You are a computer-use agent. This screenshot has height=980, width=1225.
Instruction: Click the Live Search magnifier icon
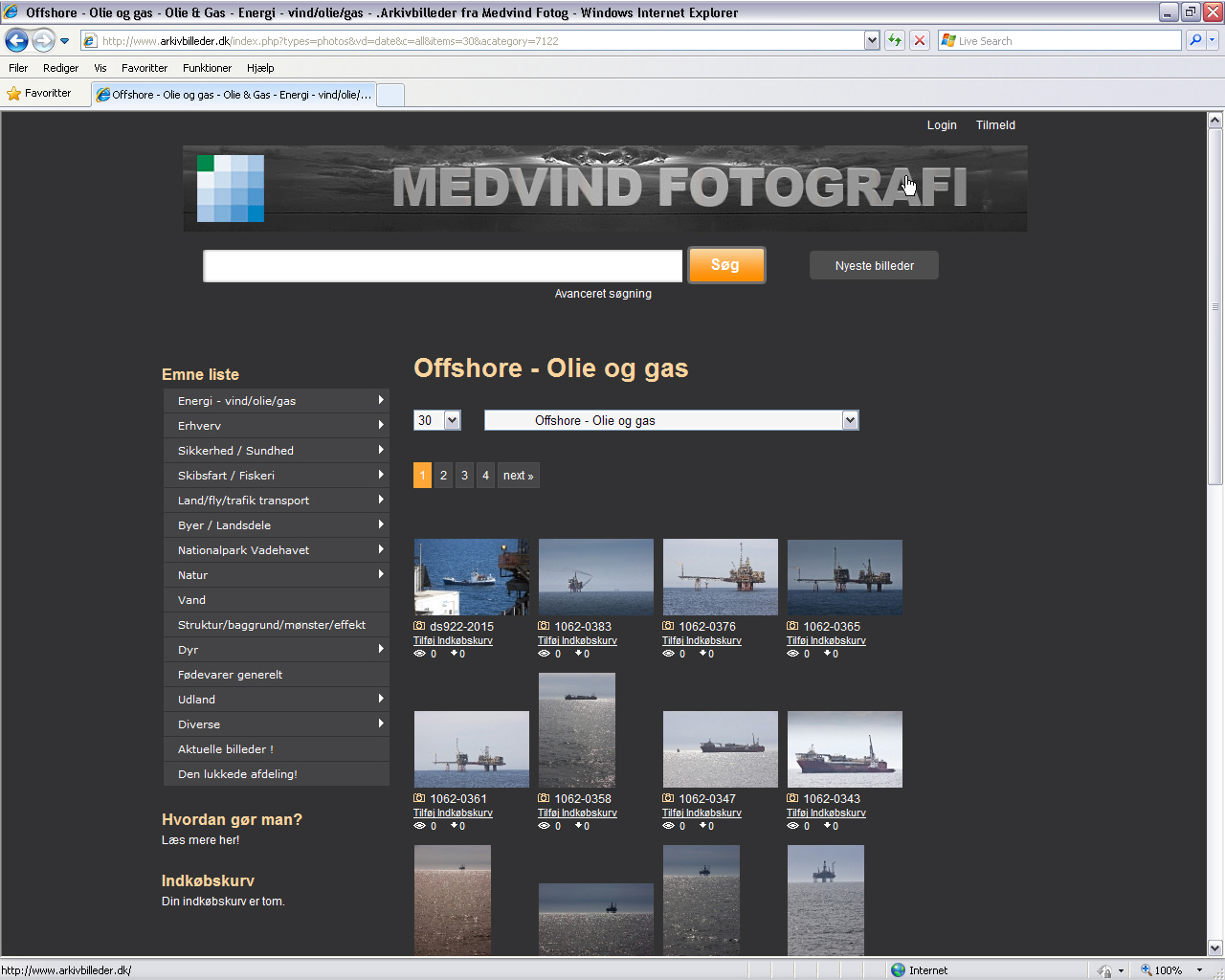(1194, 40)
